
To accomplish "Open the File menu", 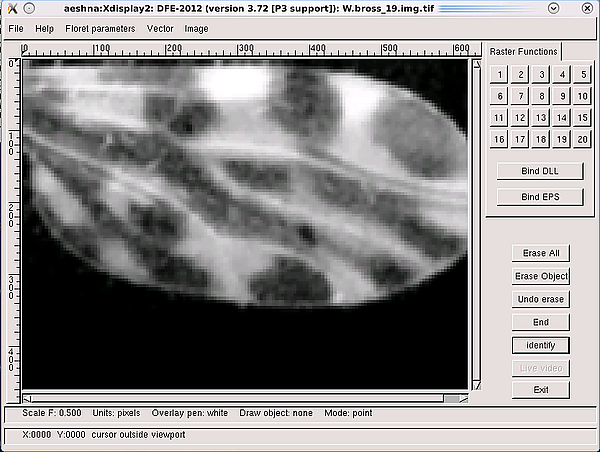I will coord(16,29).
